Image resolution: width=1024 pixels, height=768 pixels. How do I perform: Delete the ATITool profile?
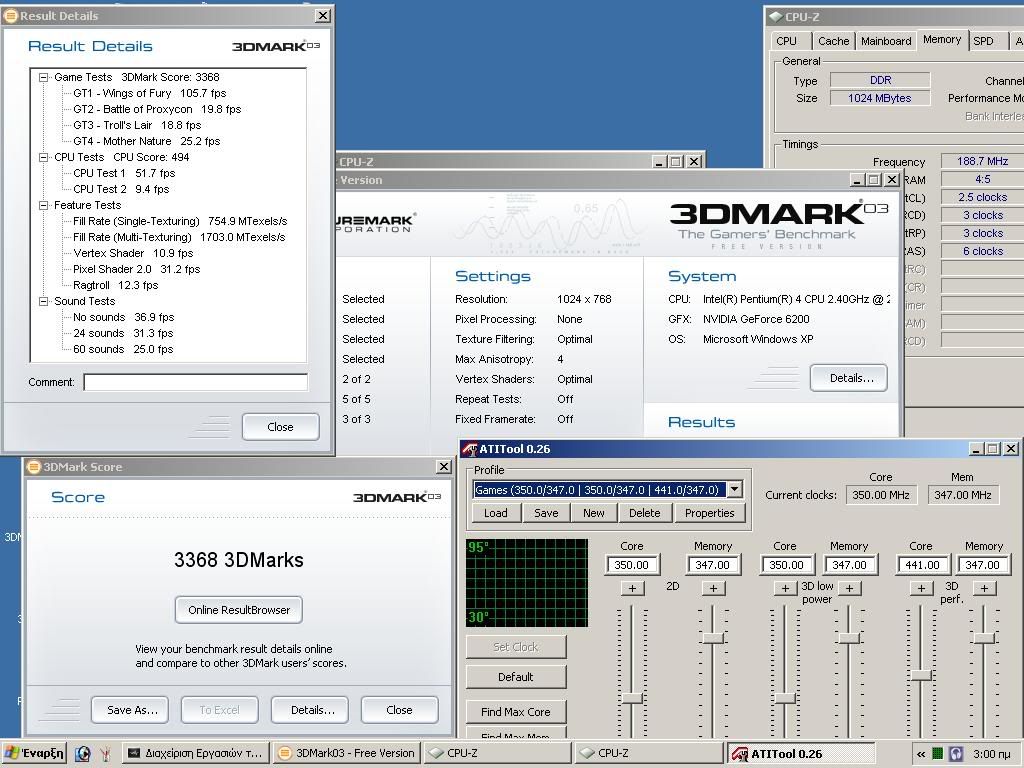click(645, 513)
